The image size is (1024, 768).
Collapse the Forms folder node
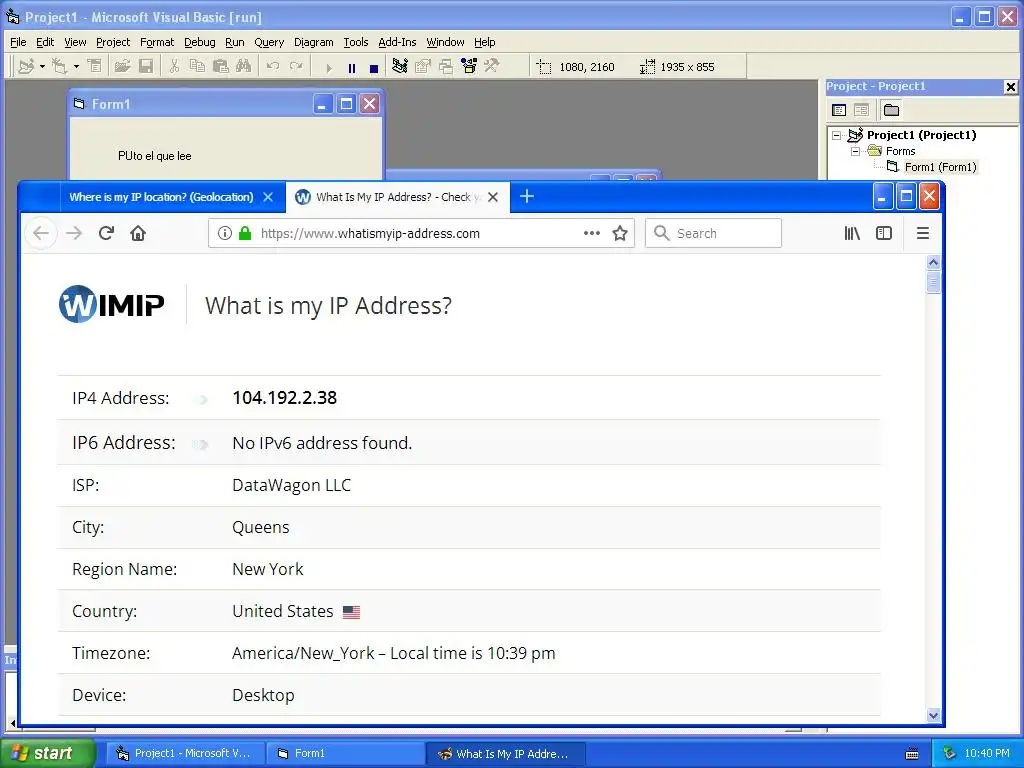pyautogui.click(x=856, y=151)
